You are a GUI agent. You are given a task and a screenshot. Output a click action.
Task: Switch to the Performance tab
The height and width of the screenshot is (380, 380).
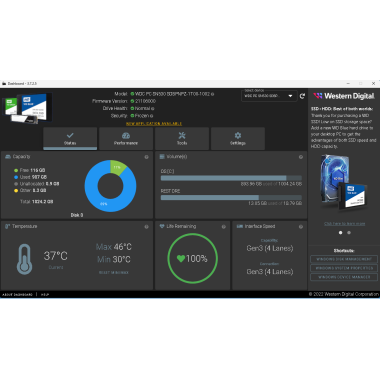tap(126, 138)
